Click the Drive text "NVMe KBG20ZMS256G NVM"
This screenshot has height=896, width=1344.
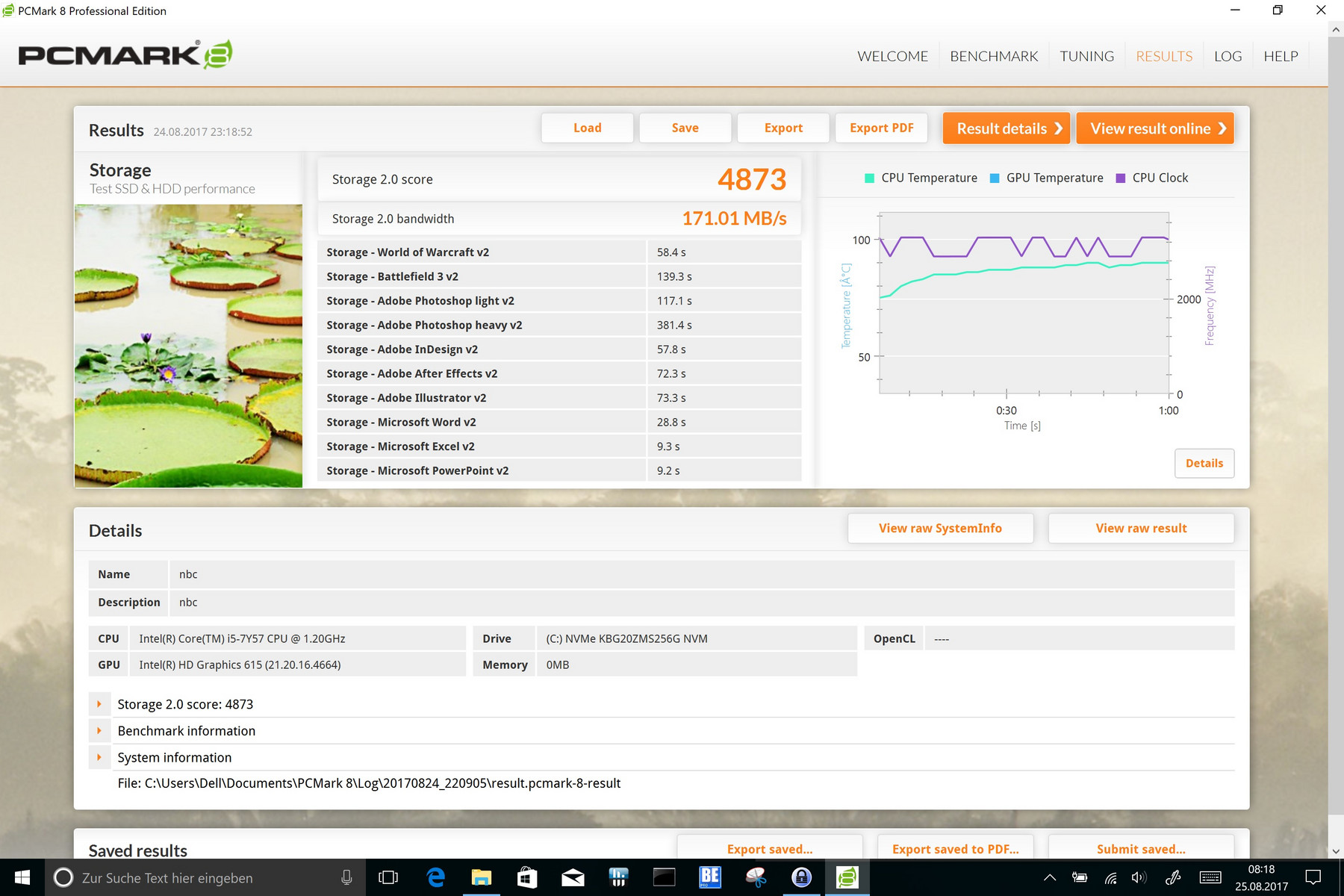(636, 638)
